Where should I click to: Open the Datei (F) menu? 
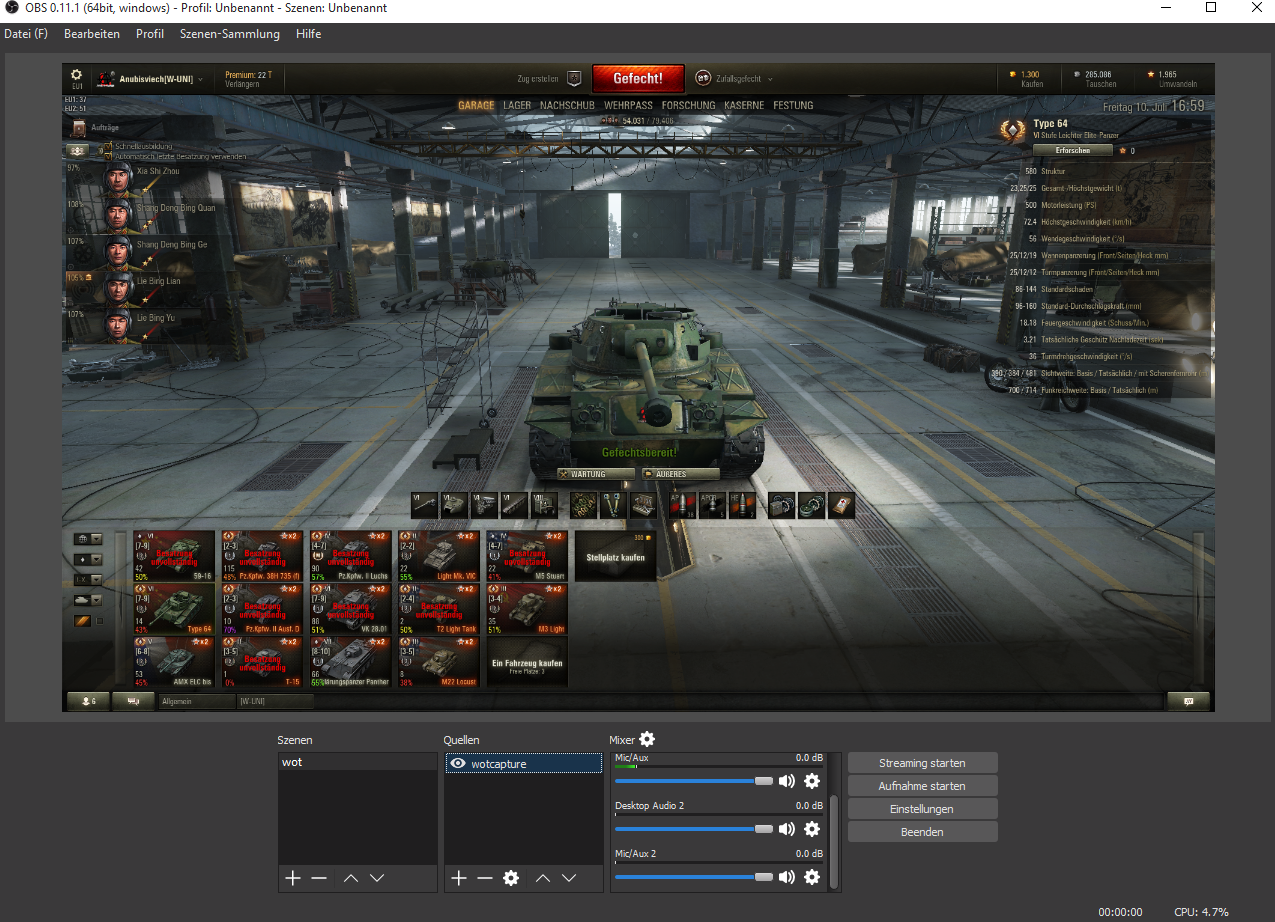coord(26,34)
